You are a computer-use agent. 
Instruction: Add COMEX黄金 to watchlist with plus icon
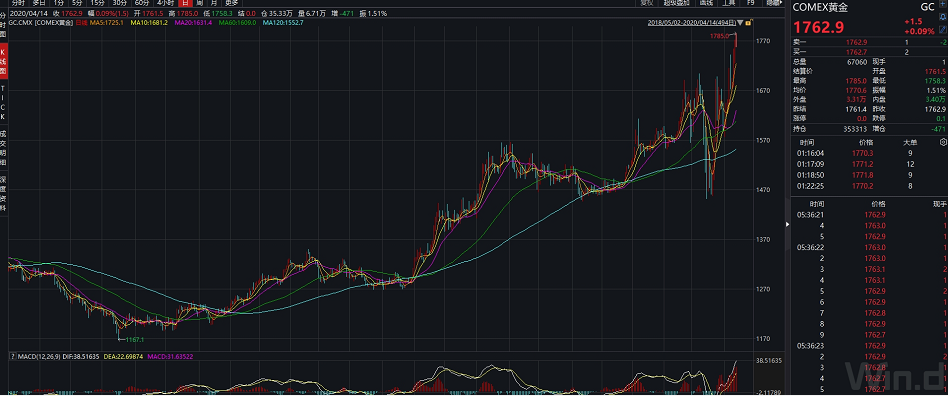(944, 5)
